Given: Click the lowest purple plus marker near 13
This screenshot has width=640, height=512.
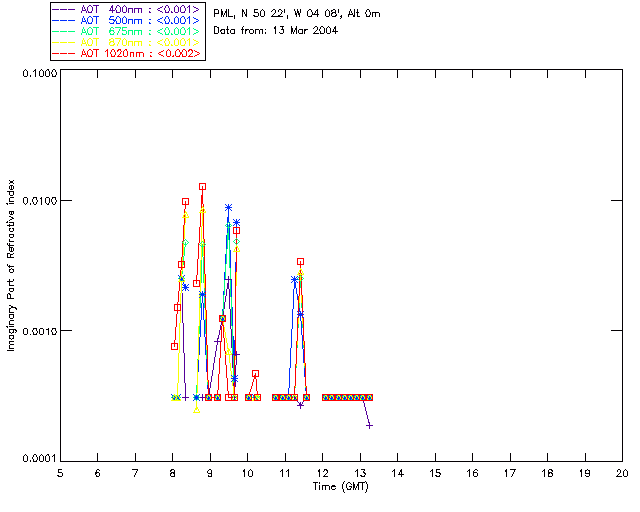Looking at the screenshot, I should [369, 426].
